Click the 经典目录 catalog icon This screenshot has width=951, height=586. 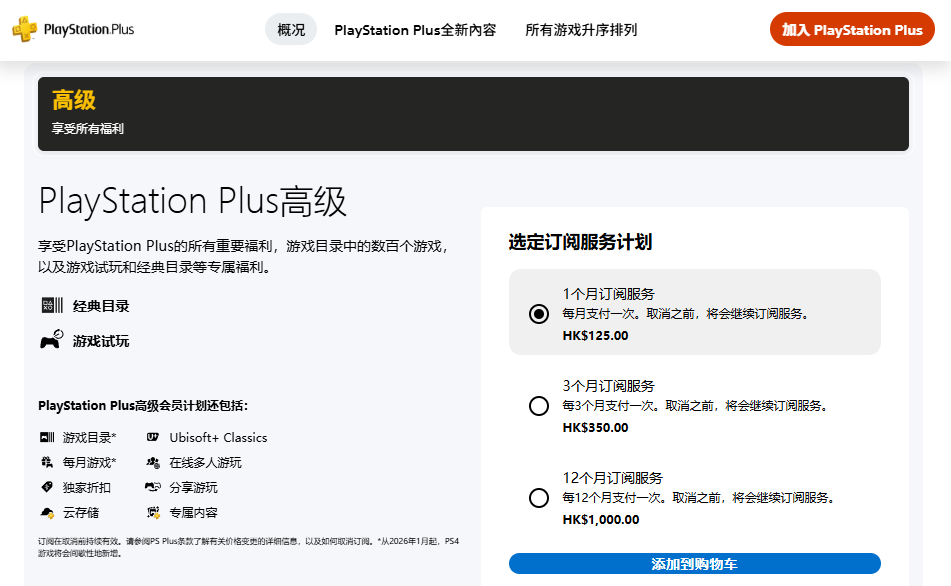click(52, 305)
